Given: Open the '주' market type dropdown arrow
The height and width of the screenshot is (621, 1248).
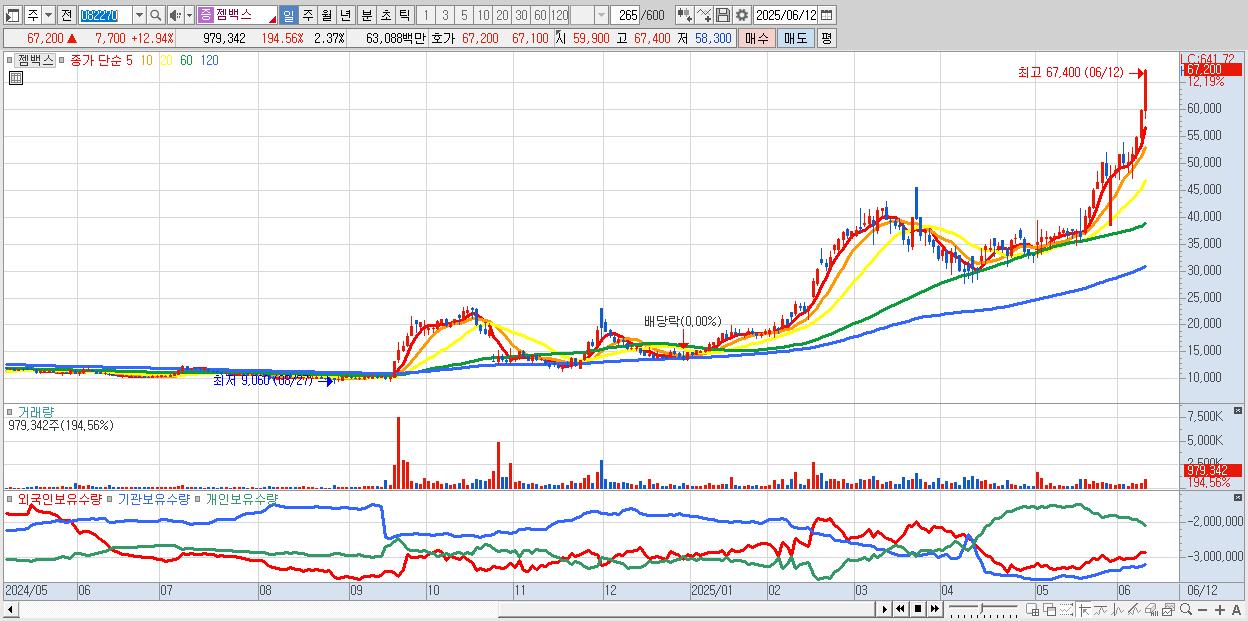Looking at the screenshot, I should [x=49, y=15].
